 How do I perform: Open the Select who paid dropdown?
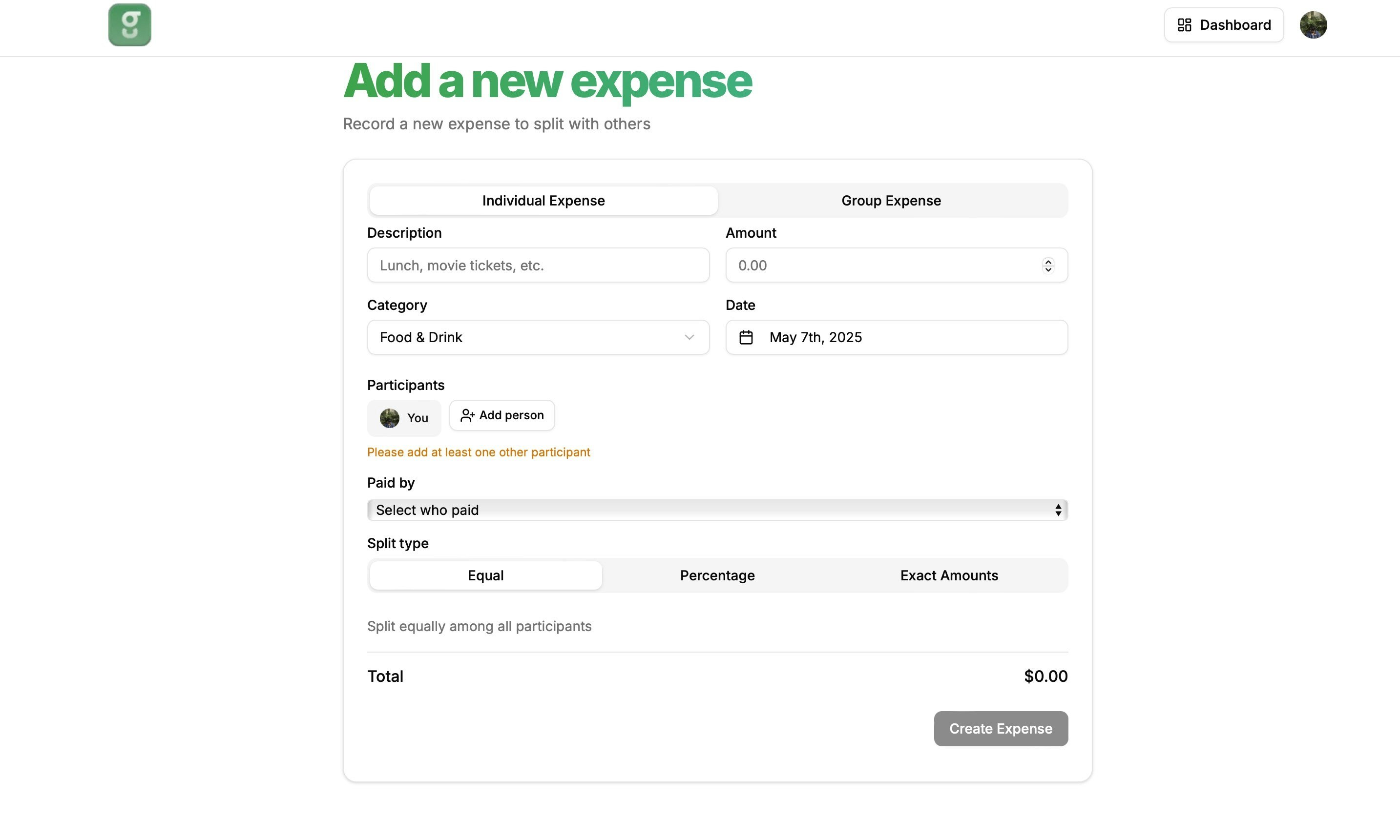717,510
